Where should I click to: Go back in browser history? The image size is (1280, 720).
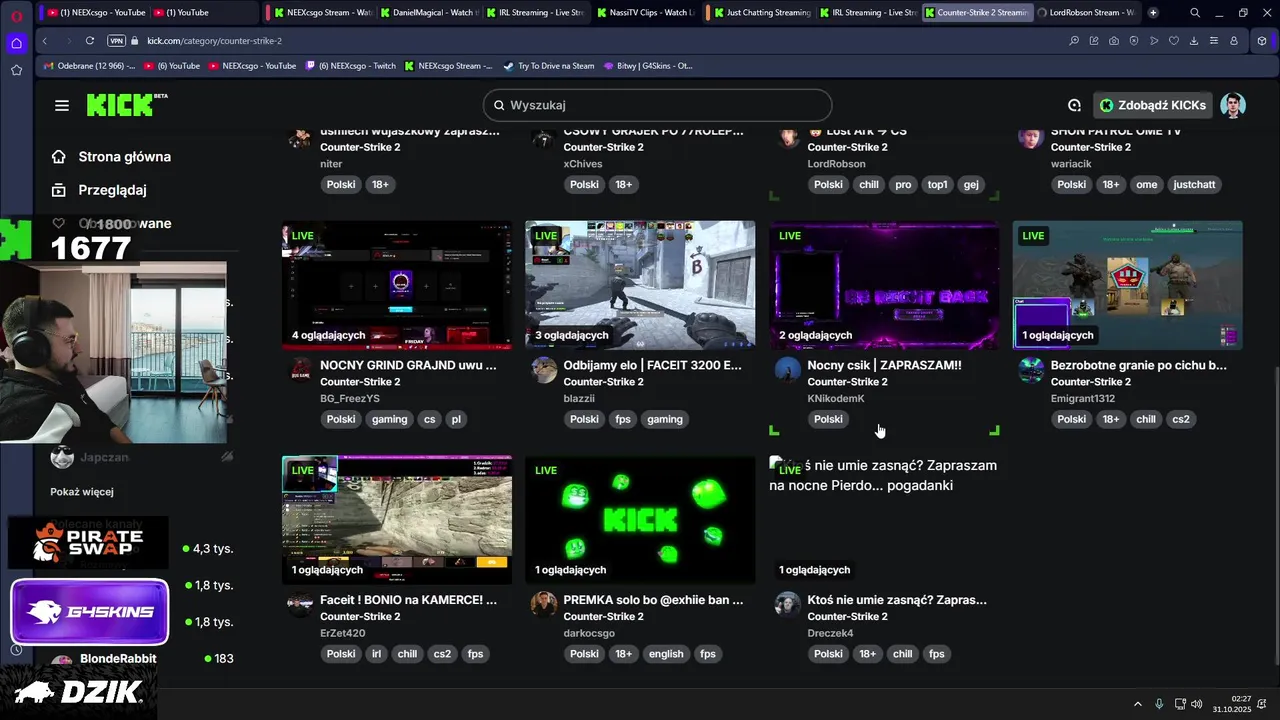[x=45, y=41]
